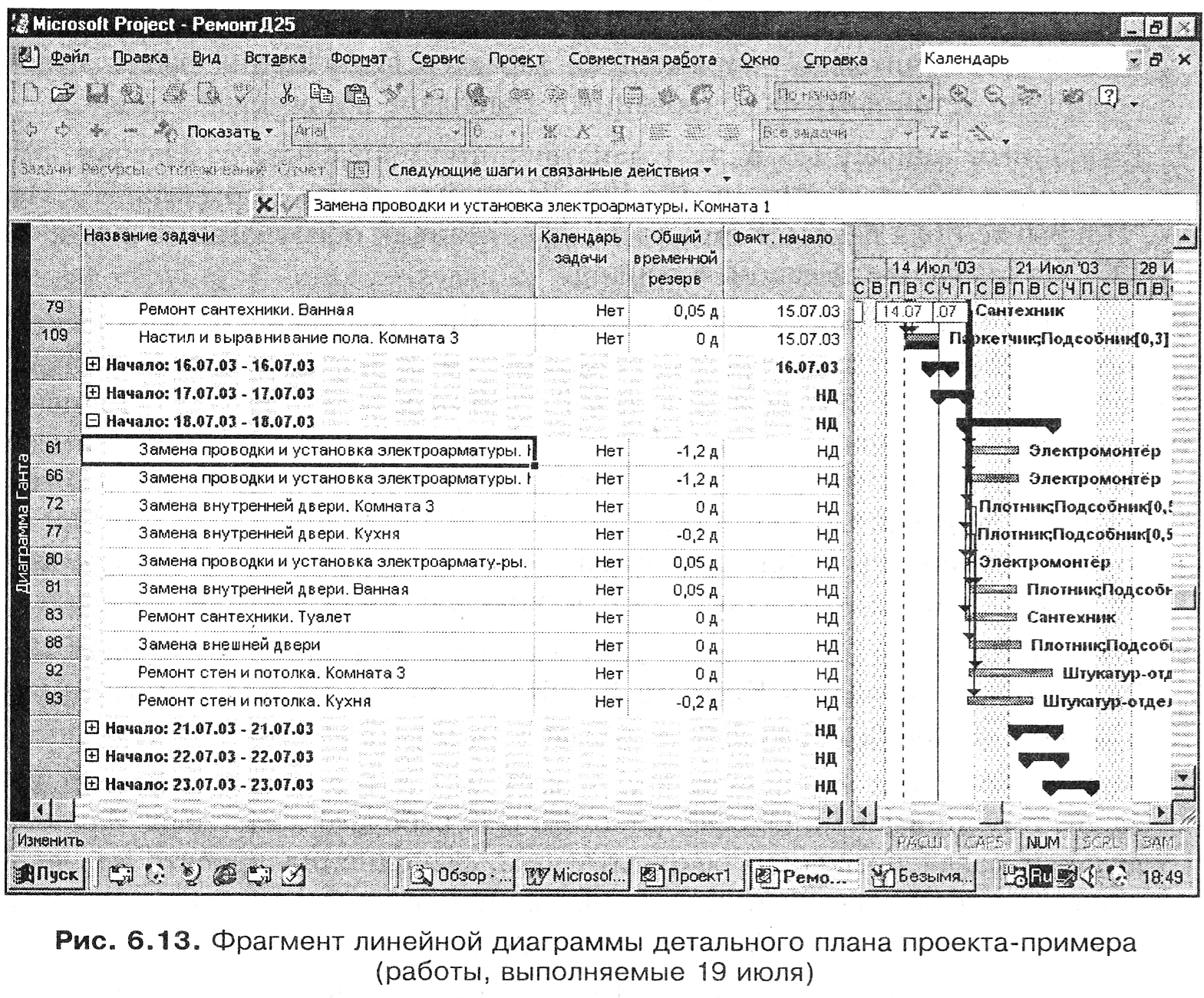Toggle the Project Guide panel icon

point(358,170)
